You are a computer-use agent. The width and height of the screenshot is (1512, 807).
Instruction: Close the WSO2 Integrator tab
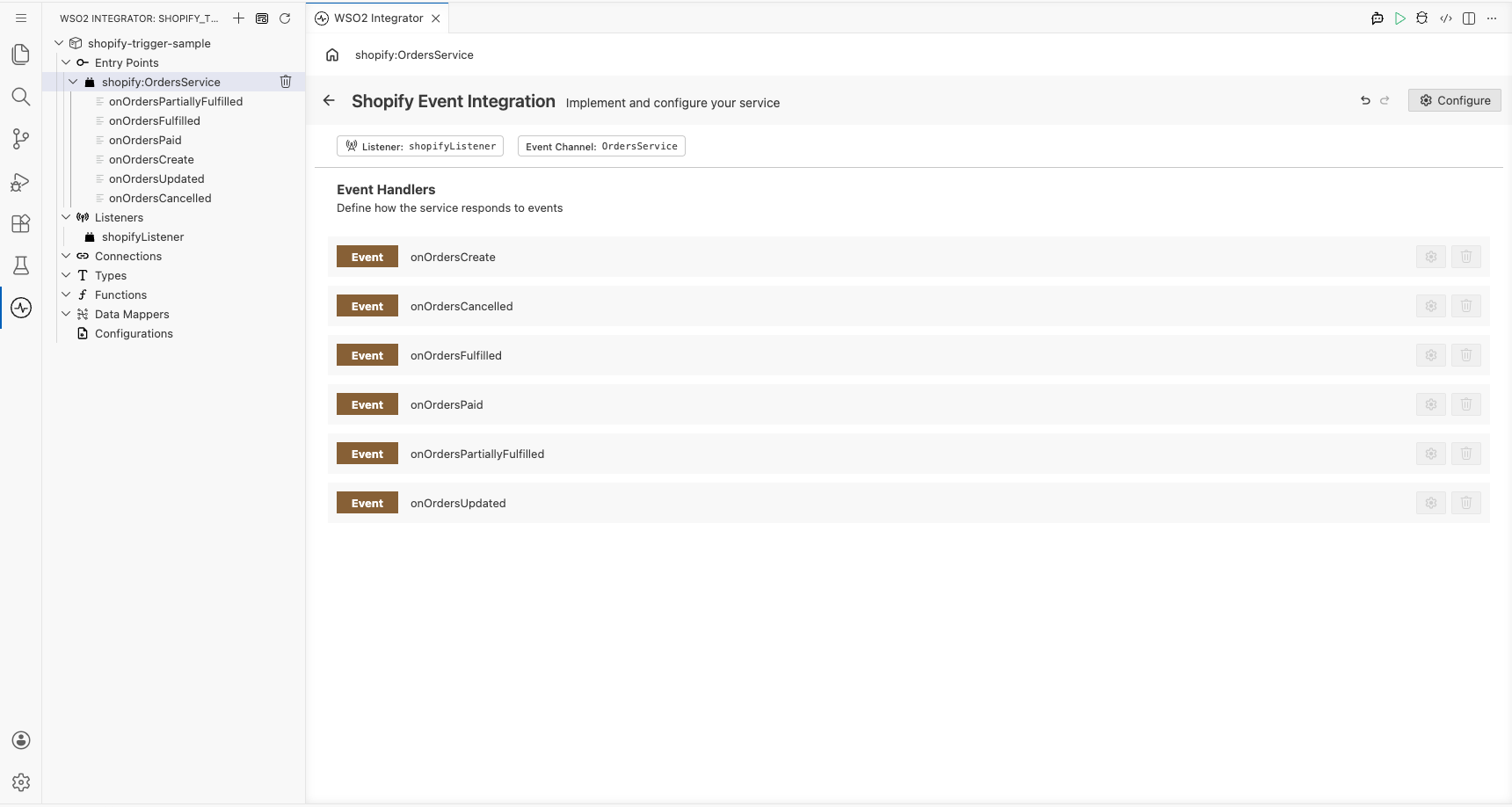coord(436,18)
